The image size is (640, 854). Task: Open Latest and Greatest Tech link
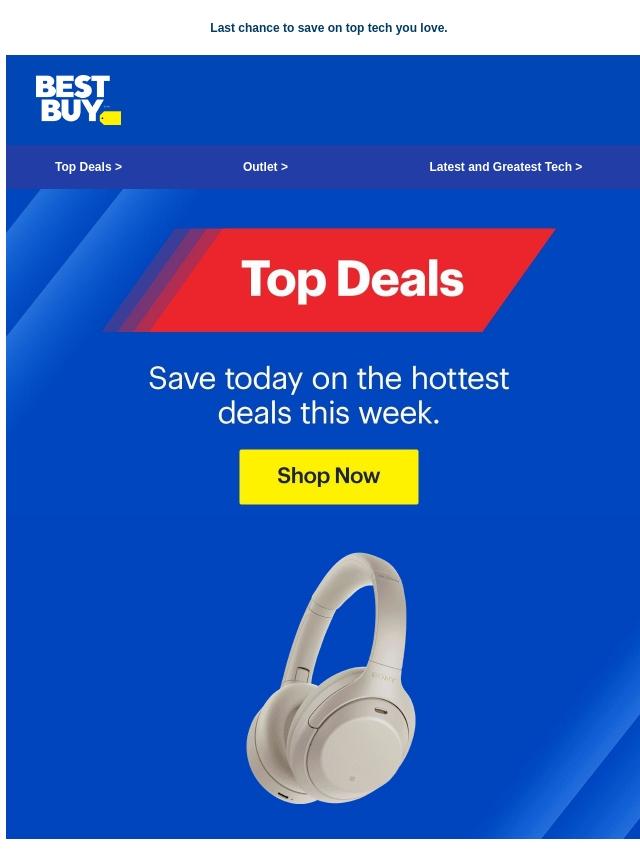505,167
